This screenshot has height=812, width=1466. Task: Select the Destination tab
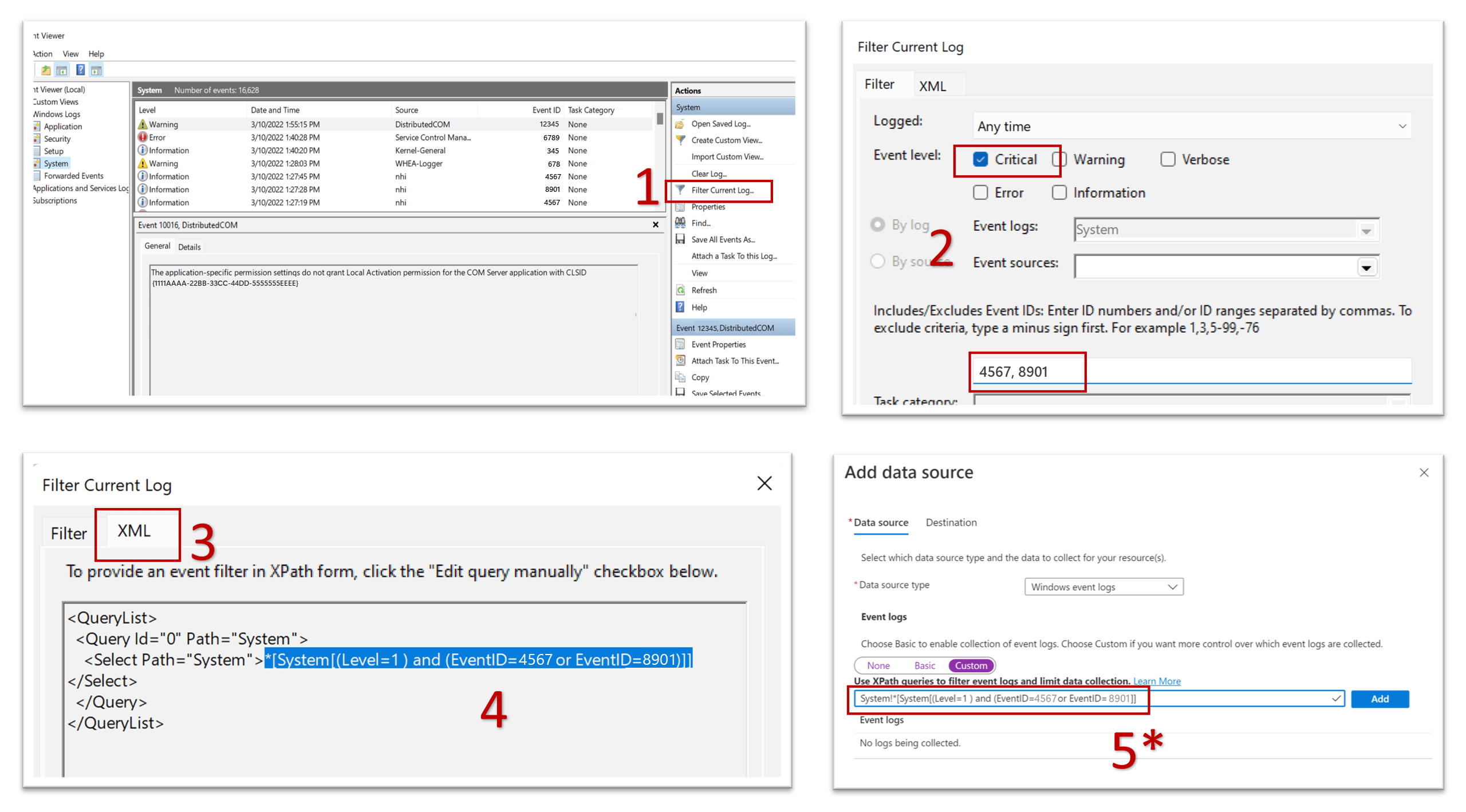pos(951,522)
